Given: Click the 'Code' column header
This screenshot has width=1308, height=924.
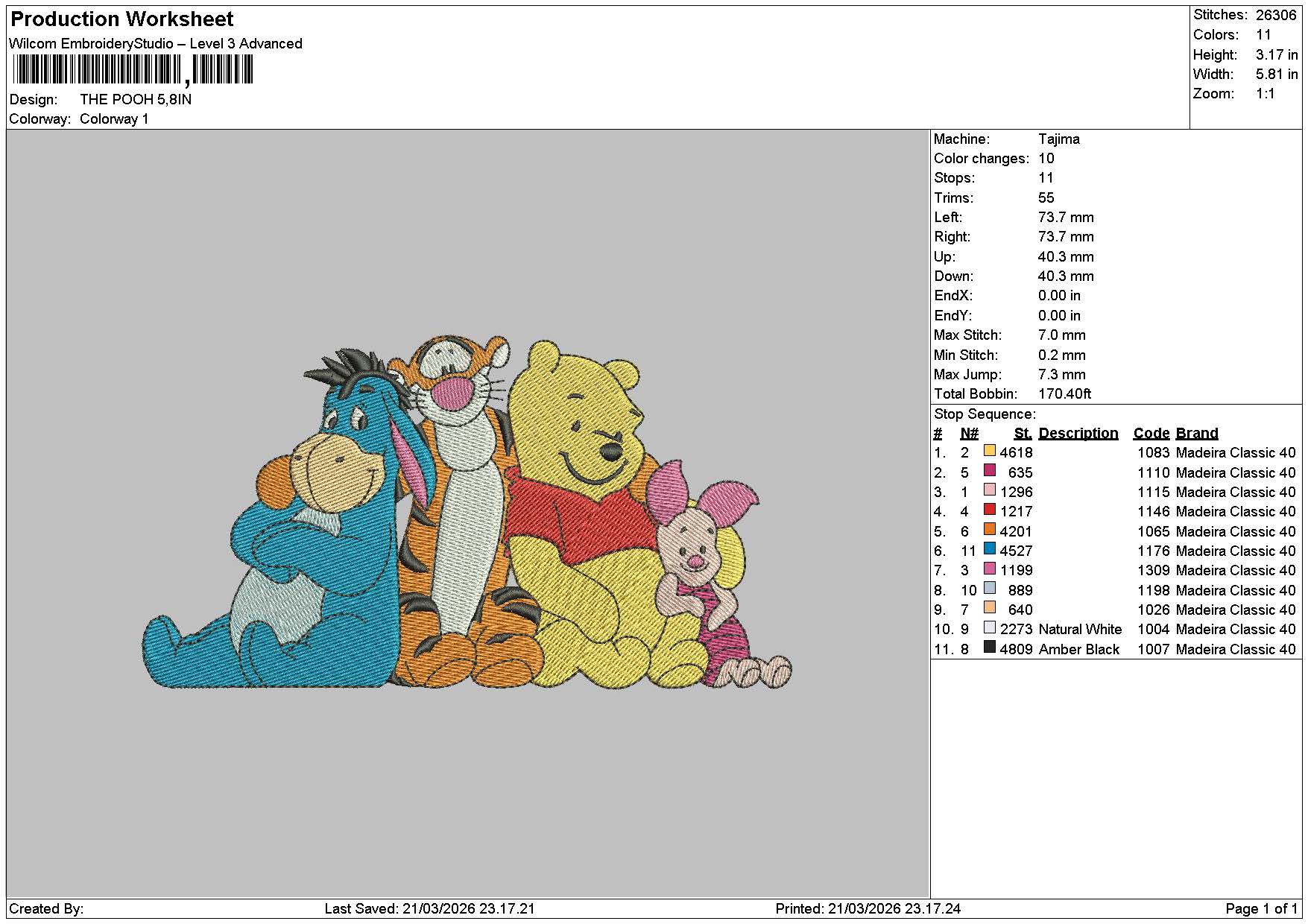Looking at the screenshot, I should coord(1151,434).
